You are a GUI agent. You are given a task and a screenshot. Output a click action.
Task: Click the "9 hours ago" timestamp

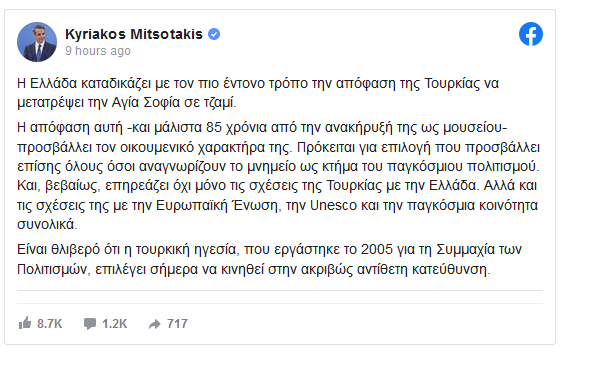[x=98, y=51]
